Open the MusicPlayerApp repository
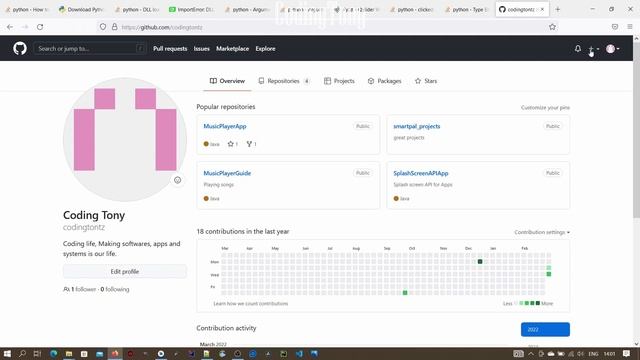640x360 pixels. pos(225,126)
